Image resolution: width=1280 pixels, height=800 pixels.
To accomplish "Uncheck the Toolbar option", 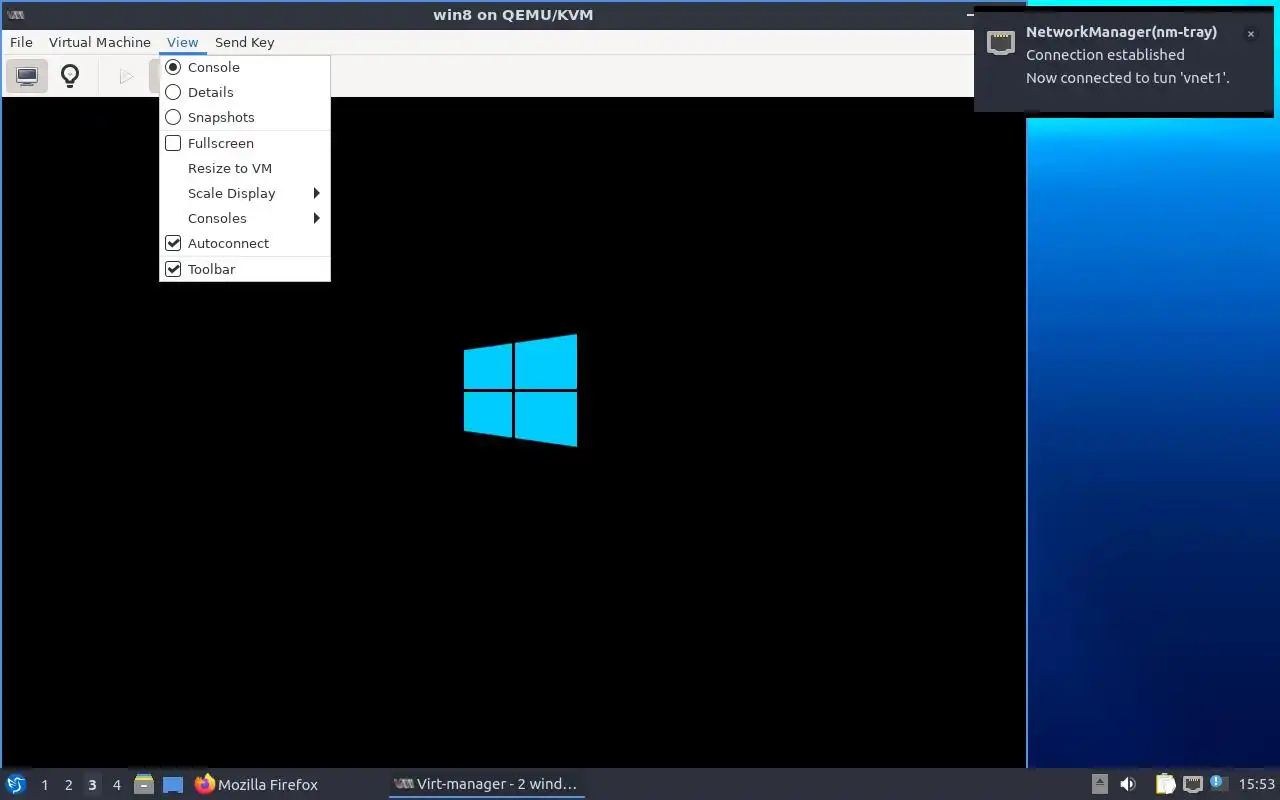I will [x=245, y=269].
